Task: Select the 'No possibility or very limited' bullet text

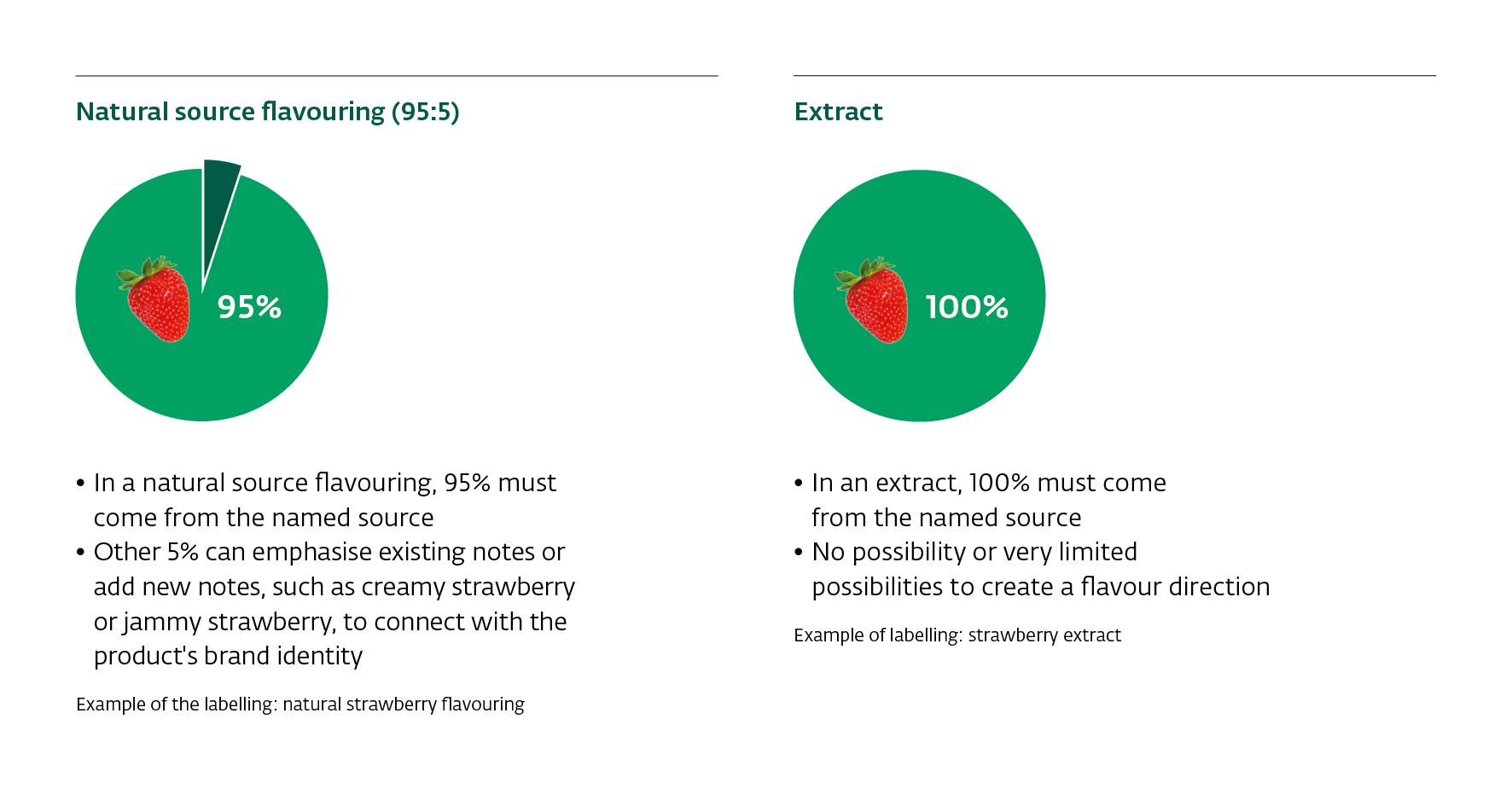Action: tap(974, 552)
